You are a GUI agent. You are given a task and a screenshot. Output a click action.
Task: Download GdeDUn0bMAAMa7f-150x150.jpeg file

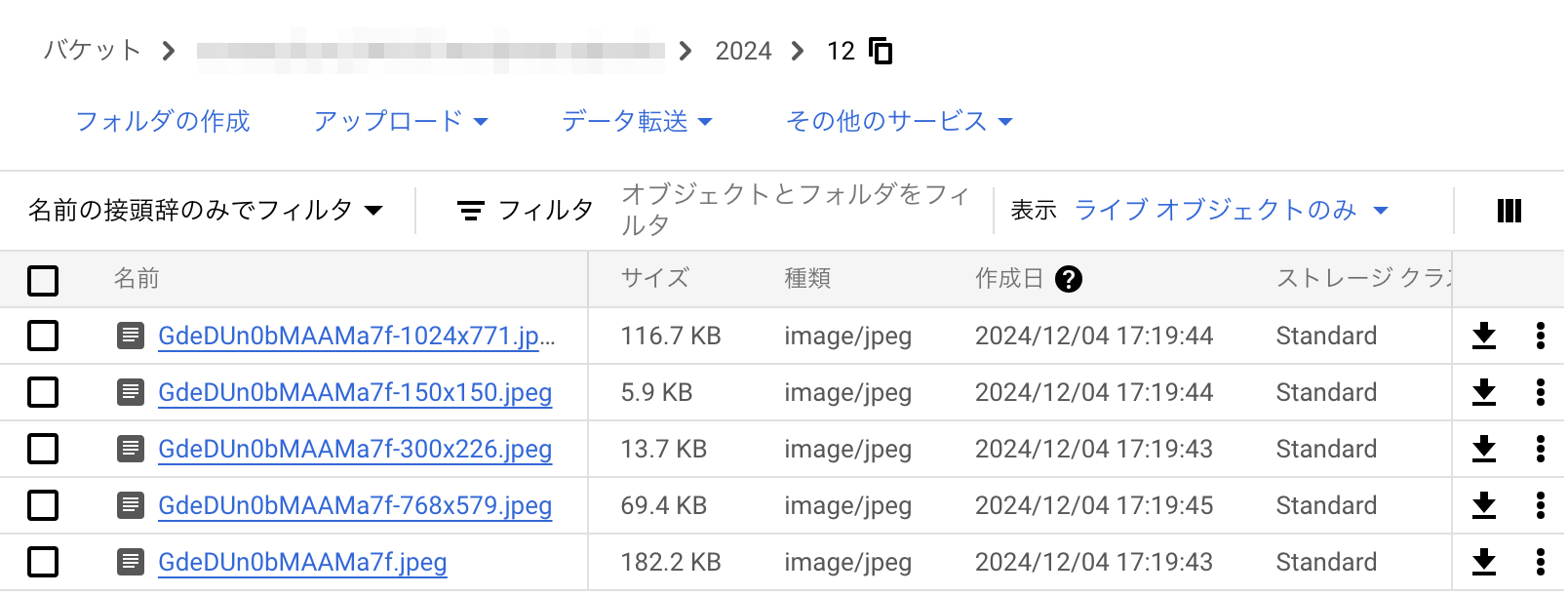click(1483, 392)
